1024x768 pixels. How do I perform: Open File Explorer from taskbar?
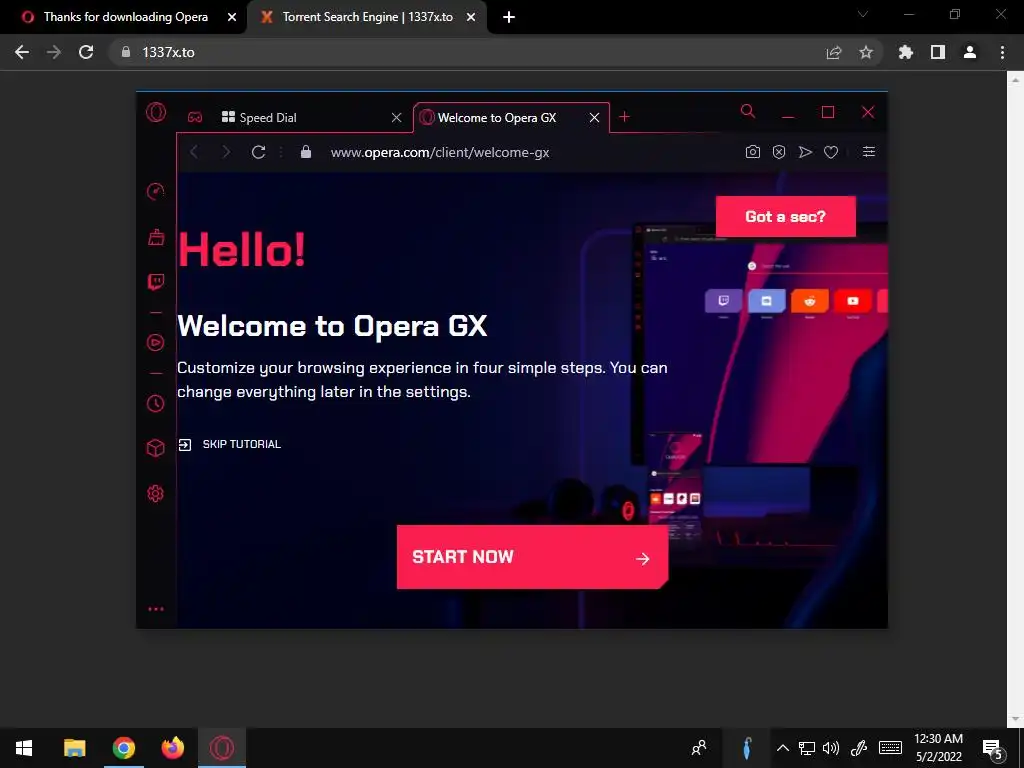tap(74, 748)
